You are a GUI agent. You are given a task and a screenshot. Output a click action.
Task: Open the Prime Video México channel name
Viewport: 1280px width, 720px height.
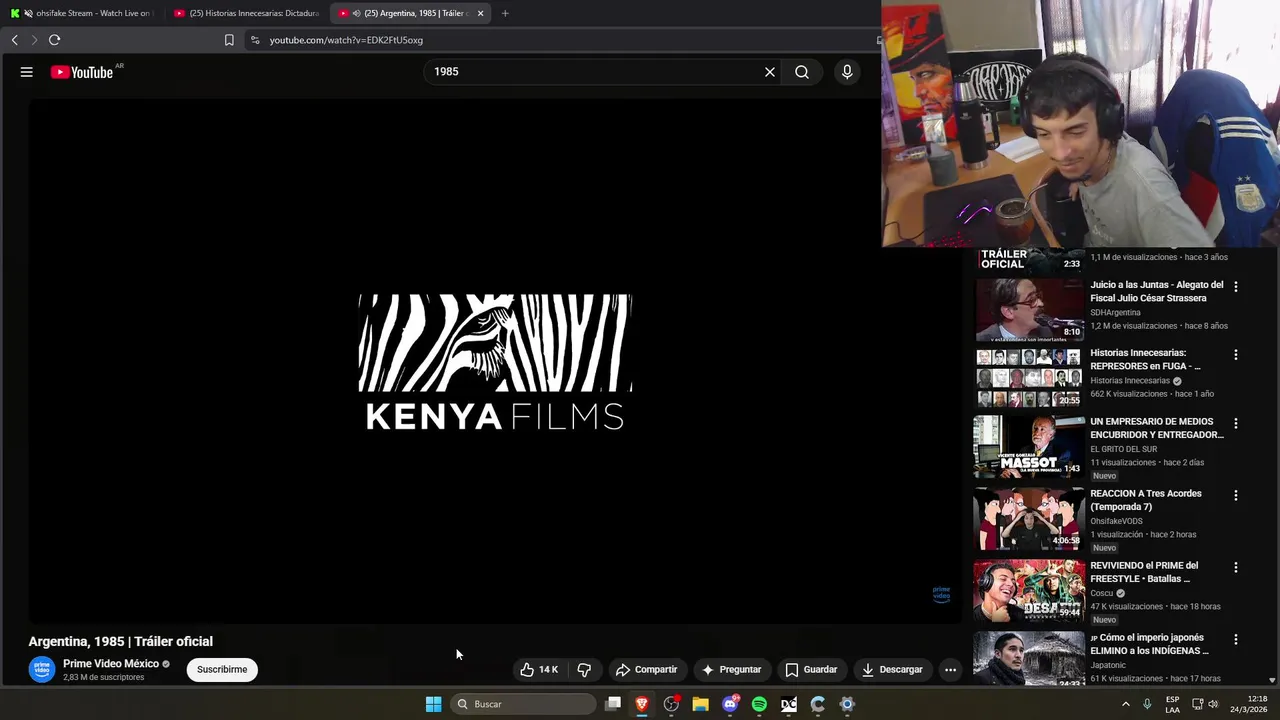tap(111, 664)
